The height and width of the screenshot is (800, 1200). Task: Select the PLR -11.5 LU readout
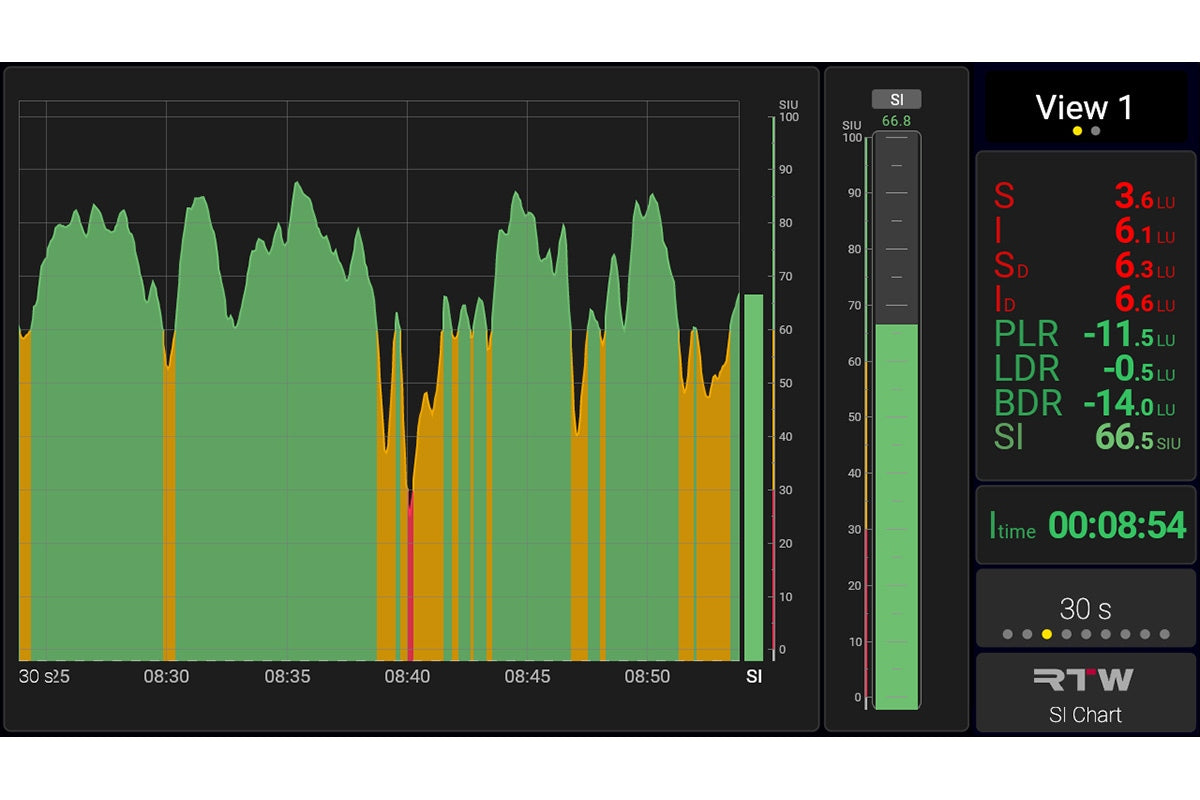(x=1085, y=334)
